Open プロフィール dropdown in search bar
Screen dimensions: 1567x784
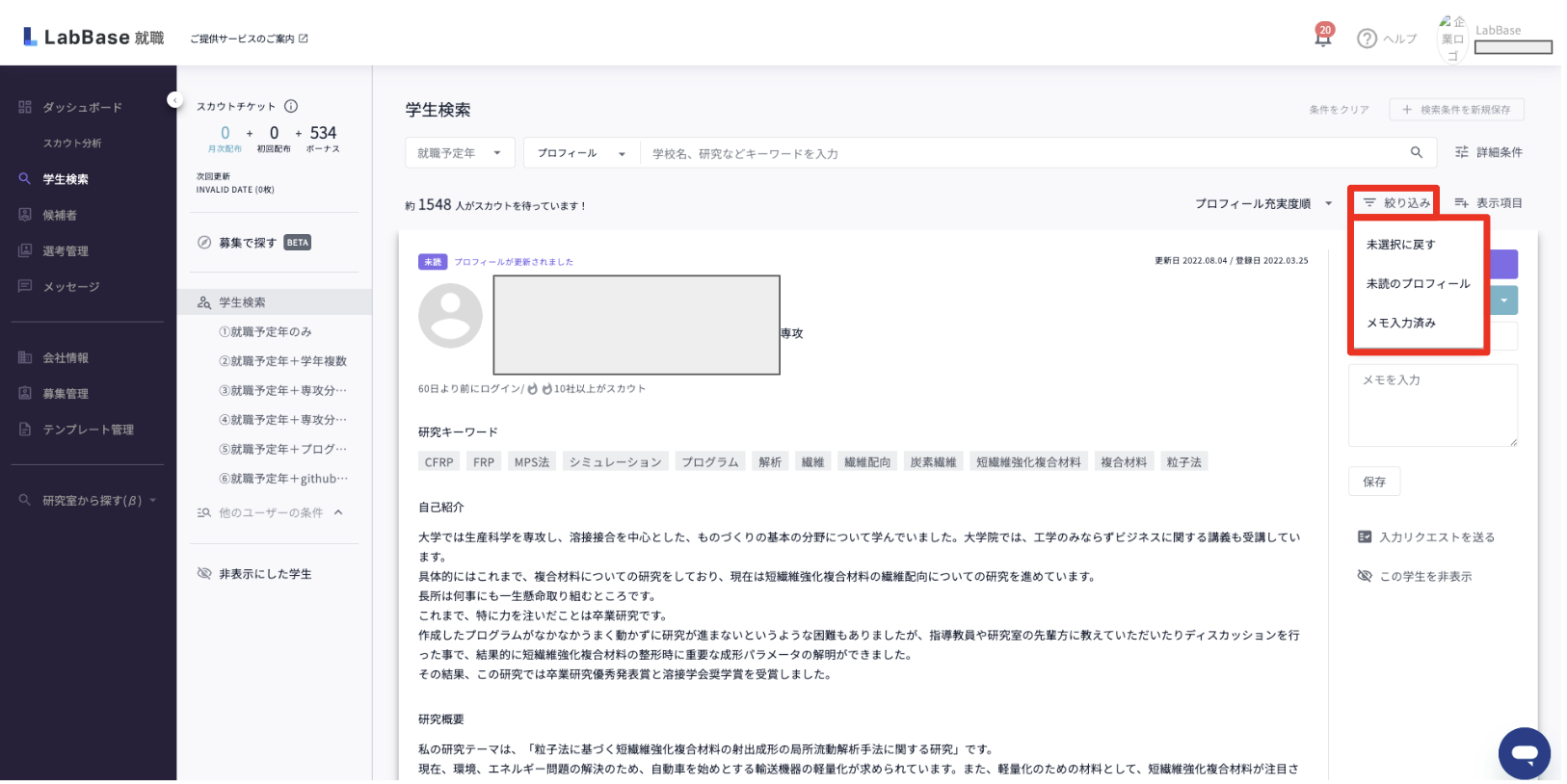coord(582,153)
